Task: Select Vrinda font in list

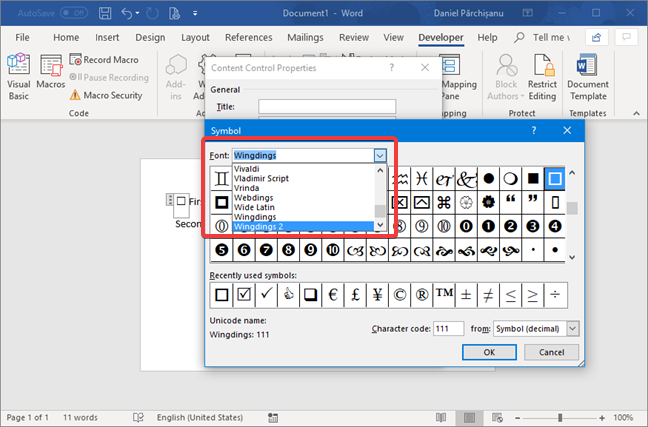Action: [x=304, y=188]
